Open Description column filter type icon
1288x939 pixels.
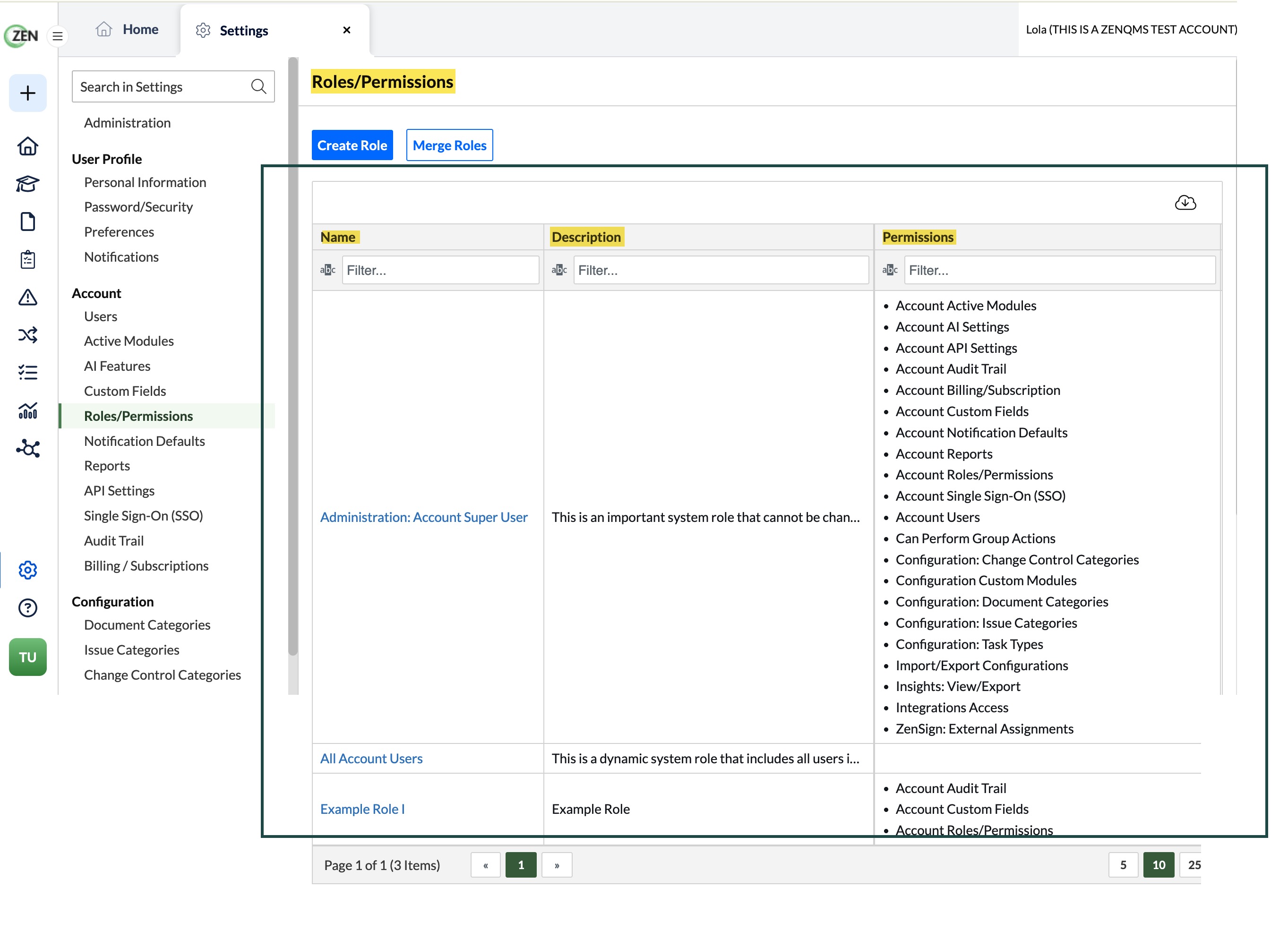[559, 270]
